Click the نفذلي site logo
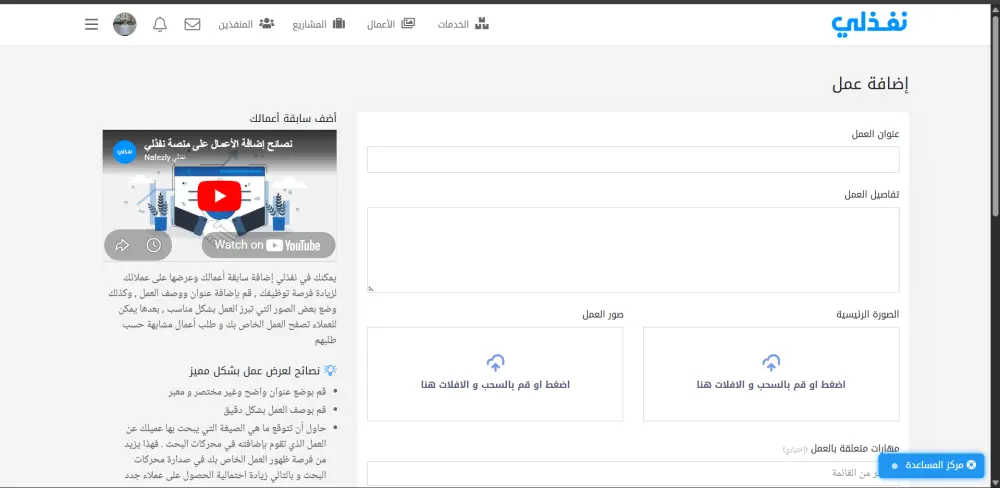The height and width of the screenshot is (488, 1000). (869, 24)
